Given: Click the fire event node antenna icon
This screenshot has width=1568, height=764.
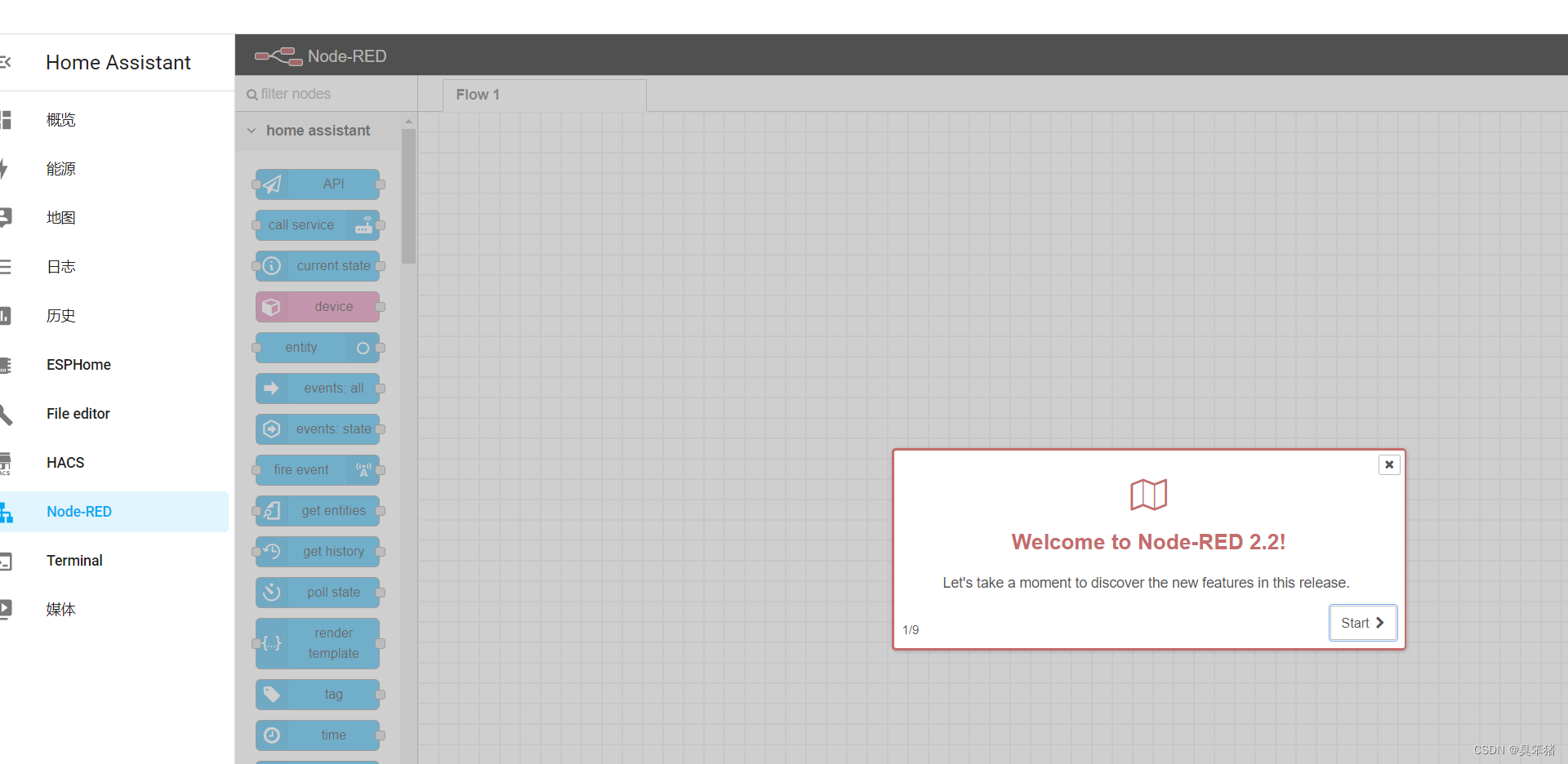Looking at the screenshot, I should click(x=363, y=470).
